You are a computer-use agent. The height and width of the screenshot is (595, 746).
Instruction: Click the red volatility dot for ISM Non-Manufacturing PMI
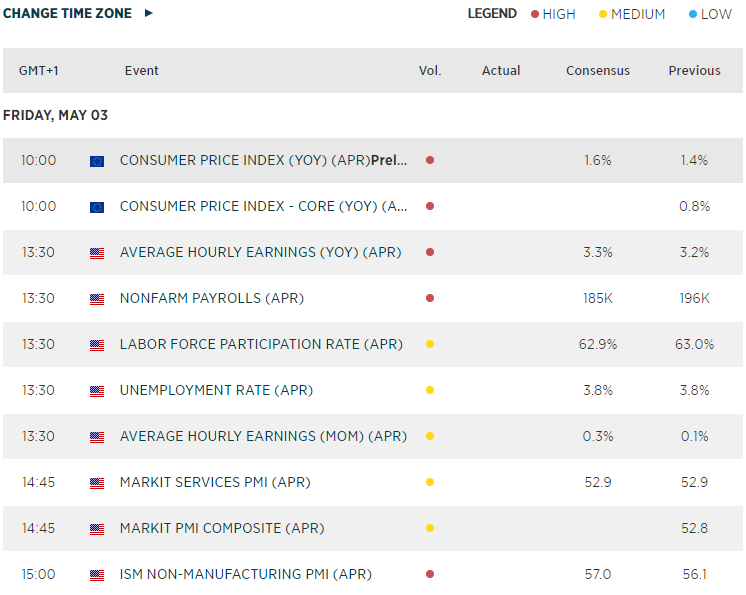coord(430,574)
